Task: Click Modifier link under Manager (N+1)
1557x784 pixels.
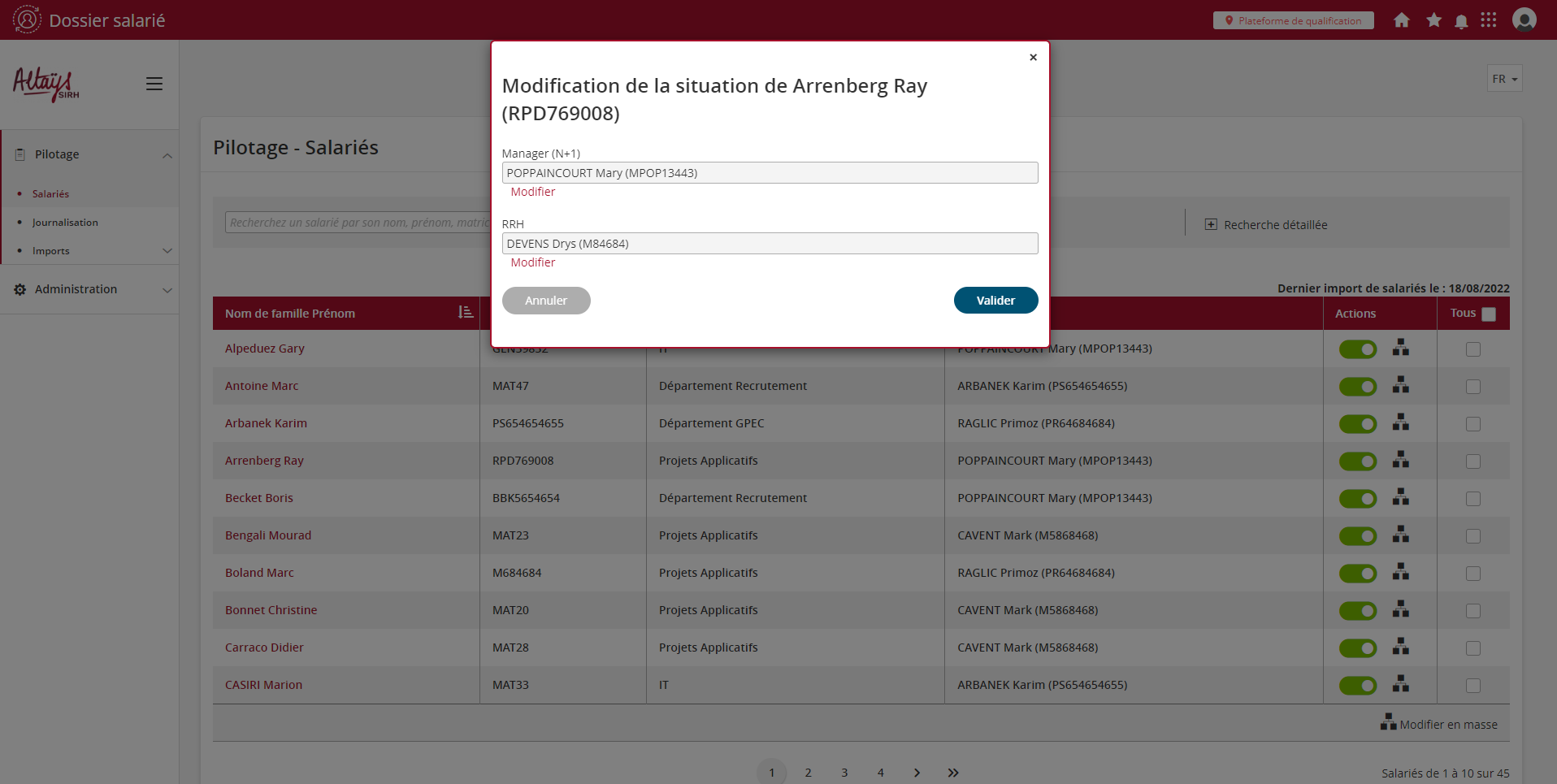Action: 533,192
